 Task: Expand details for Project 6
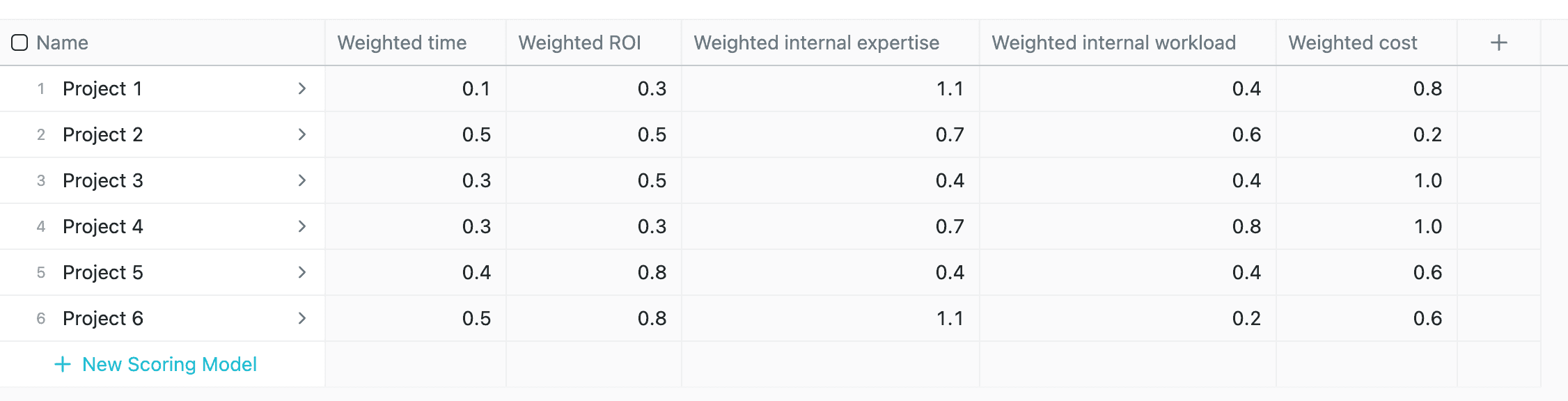pyautogui.click(x=302, y=317)
